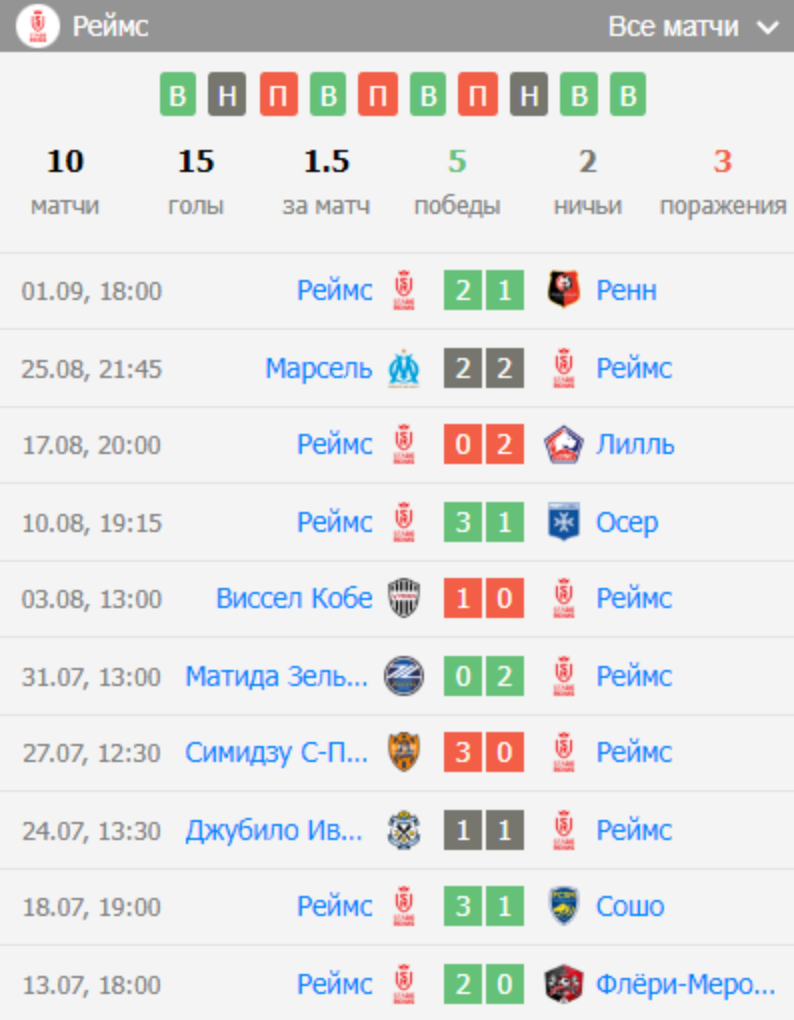Open the 'Флёри-Меро...' team link
This screenshot has height=1020, width=794.
click(685, 984)
